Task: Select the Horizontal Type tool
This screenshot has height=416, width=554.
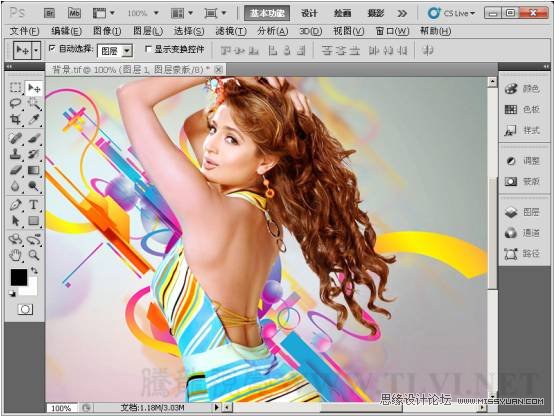Action: click(x=34, y=205)
